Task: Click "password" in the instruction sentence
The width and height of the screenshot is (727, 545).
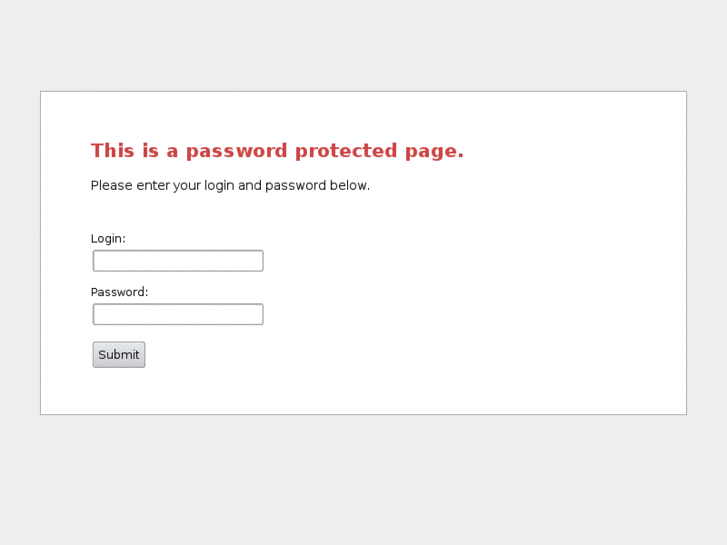Action: click(295, 186)
